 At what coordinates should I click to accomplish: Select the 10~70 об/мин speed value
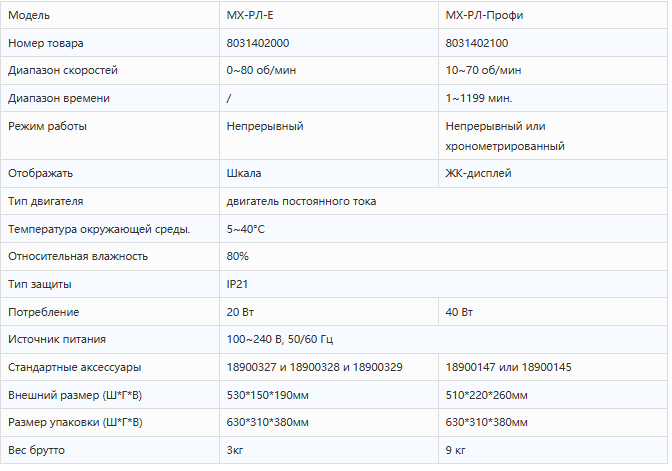(483, 71)
